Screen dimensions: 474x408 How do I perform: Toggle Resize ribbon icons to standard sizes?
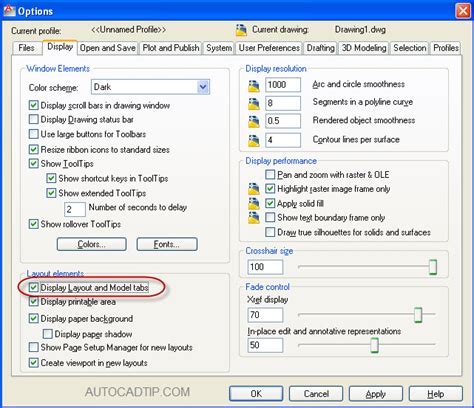[x=33, y=149]
